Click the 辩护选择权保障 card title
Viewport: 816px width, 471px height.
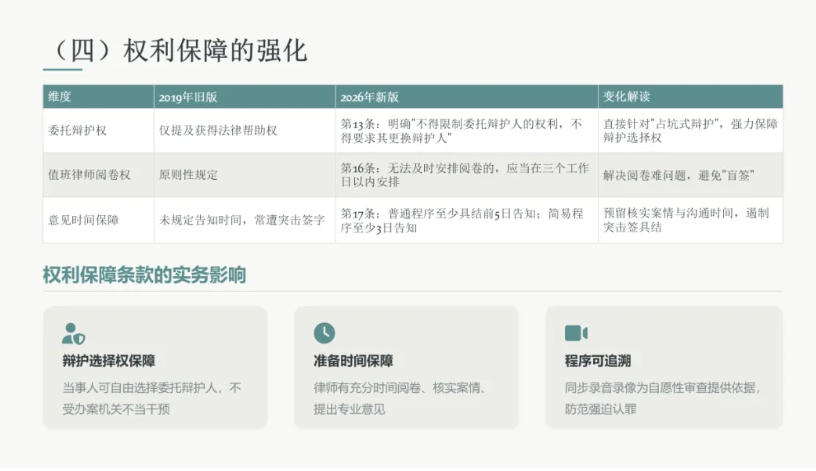109,361
